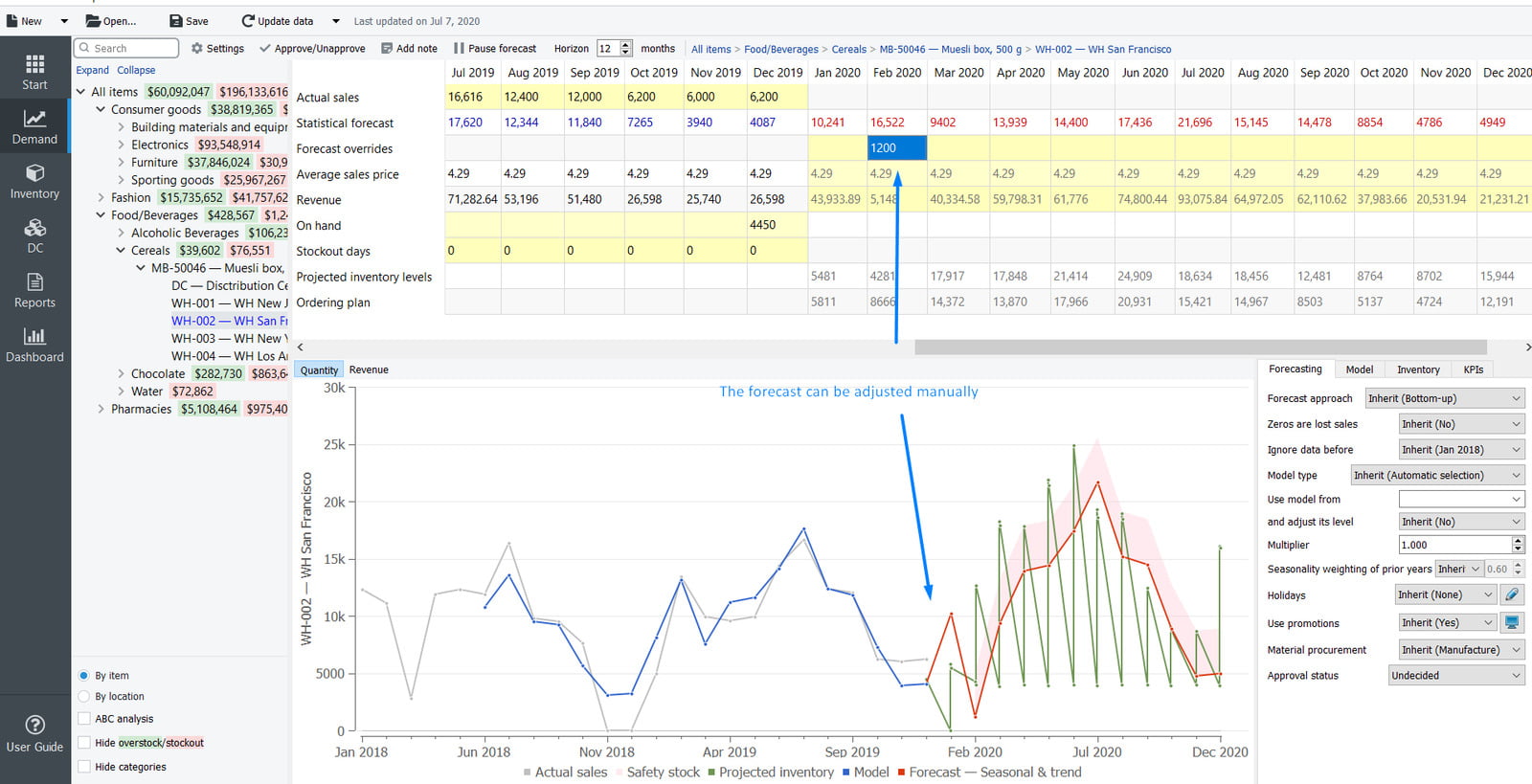
Task: Switch chart to Quantity tab
Action: (x=319, y=370)
